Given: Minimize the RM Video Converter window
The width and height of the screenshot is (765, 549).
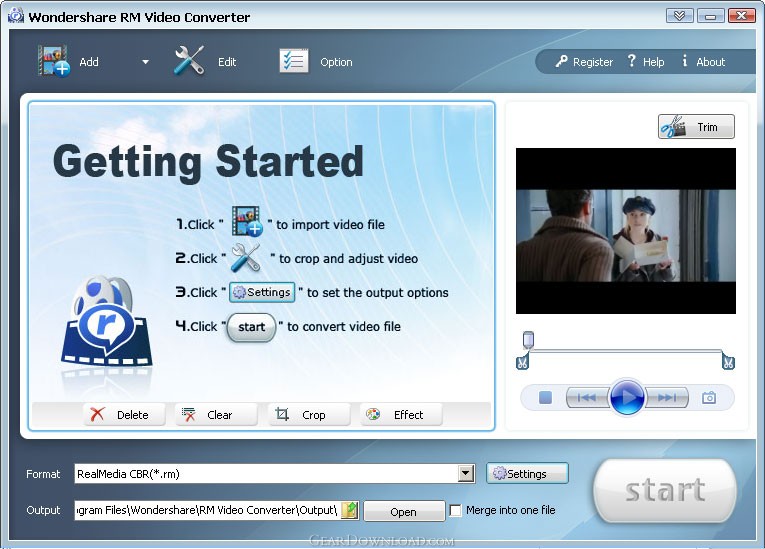Looking at the screenshot, I should click(x=710, y=16).
